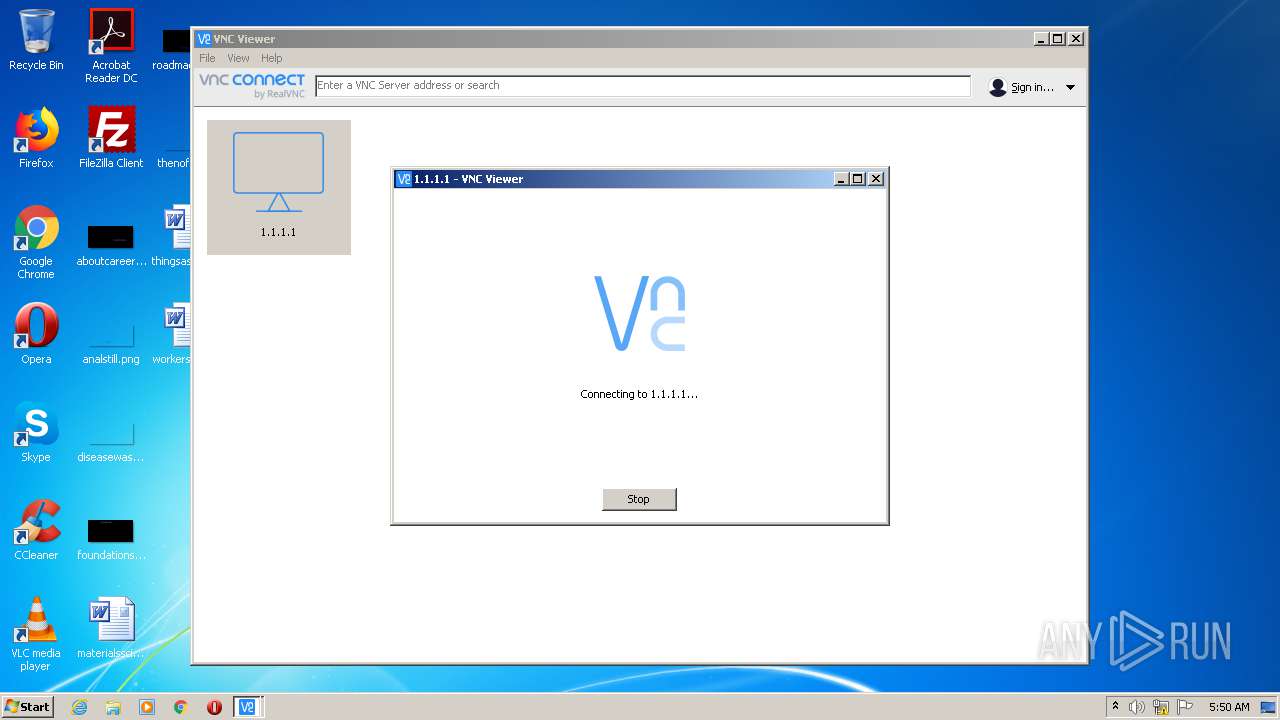Screen dimensions: 1280x720
Task: Click the "Connecting to 1.1.1.1..." text
Action: pos(639,394)
